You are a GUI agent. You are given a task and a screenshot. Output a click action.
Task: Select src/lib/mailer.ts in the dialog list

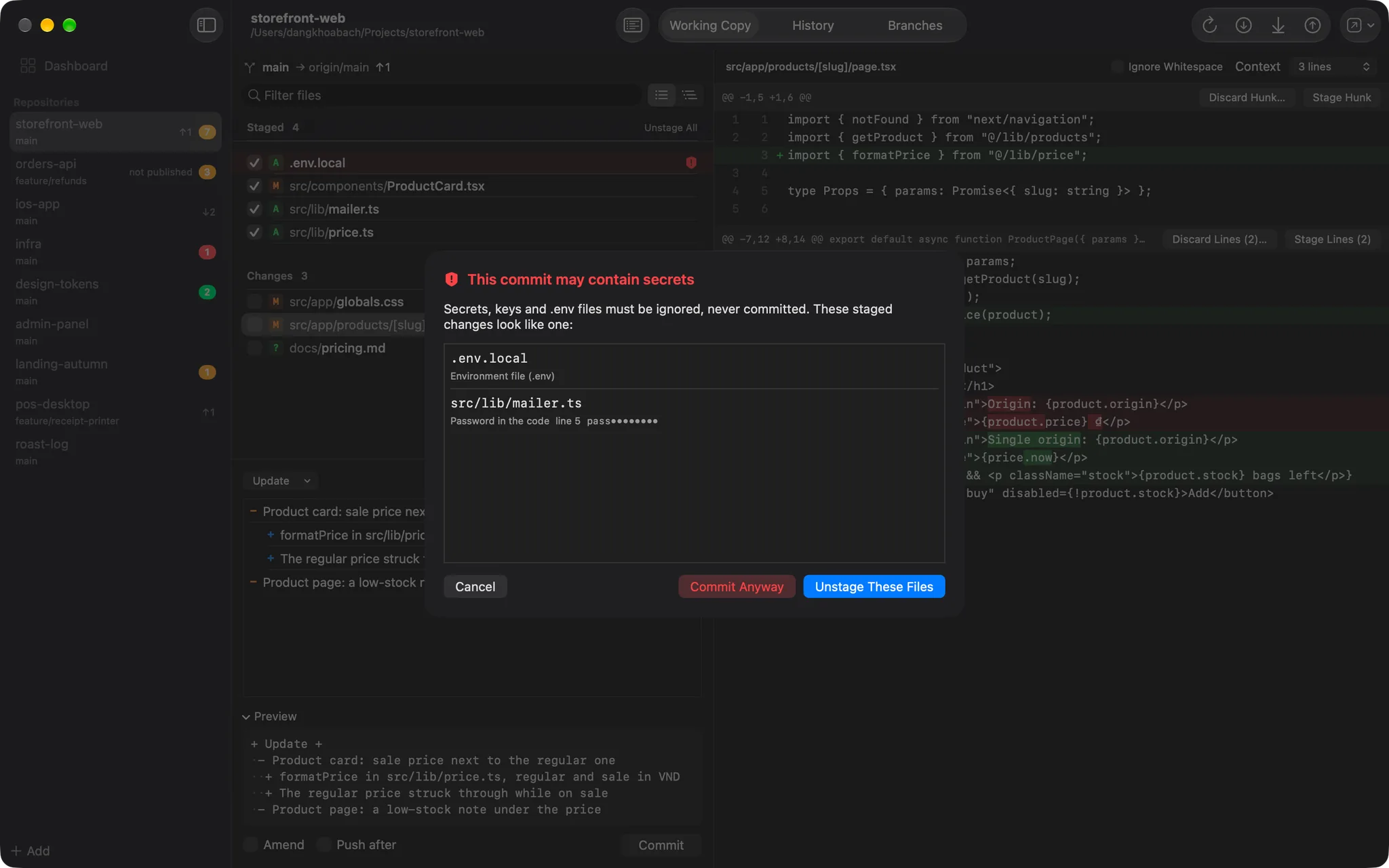pos(694,411)
